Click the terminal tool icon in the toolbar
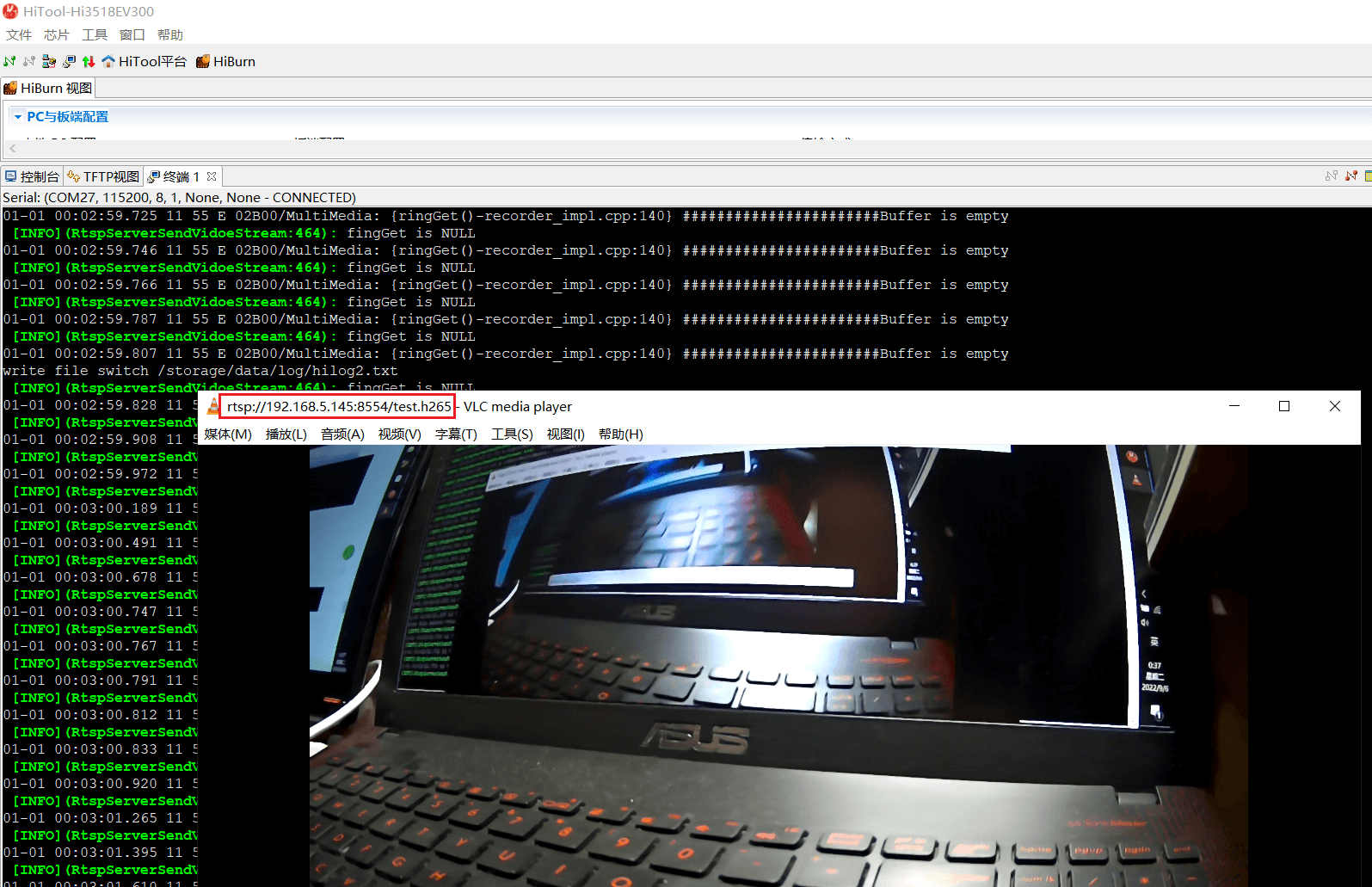Image resolution: width=1372 pixels, height=887 pixels. click(x=69, y=61)
